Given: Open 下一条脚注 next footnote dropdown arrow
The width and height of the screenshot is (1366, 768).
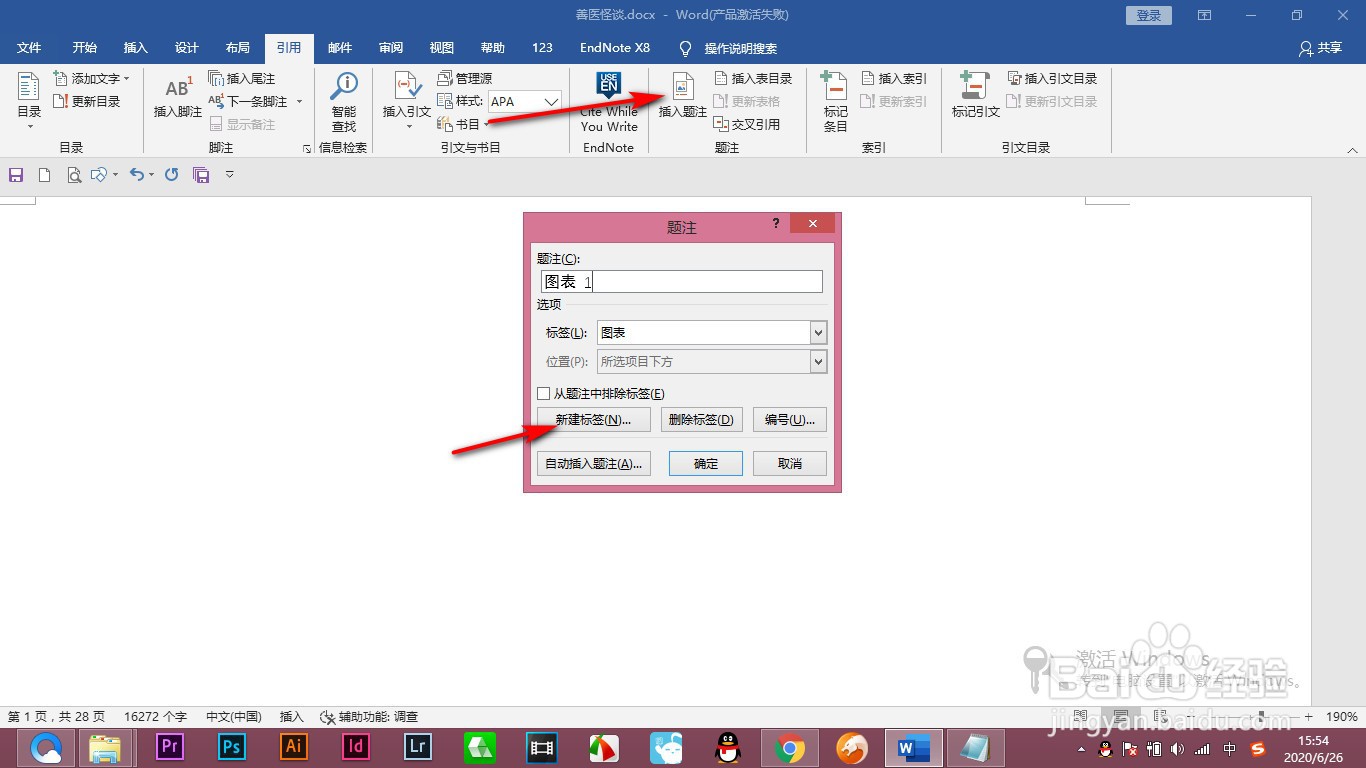Looking at the screenshot, I should click(x=299, y=101).
